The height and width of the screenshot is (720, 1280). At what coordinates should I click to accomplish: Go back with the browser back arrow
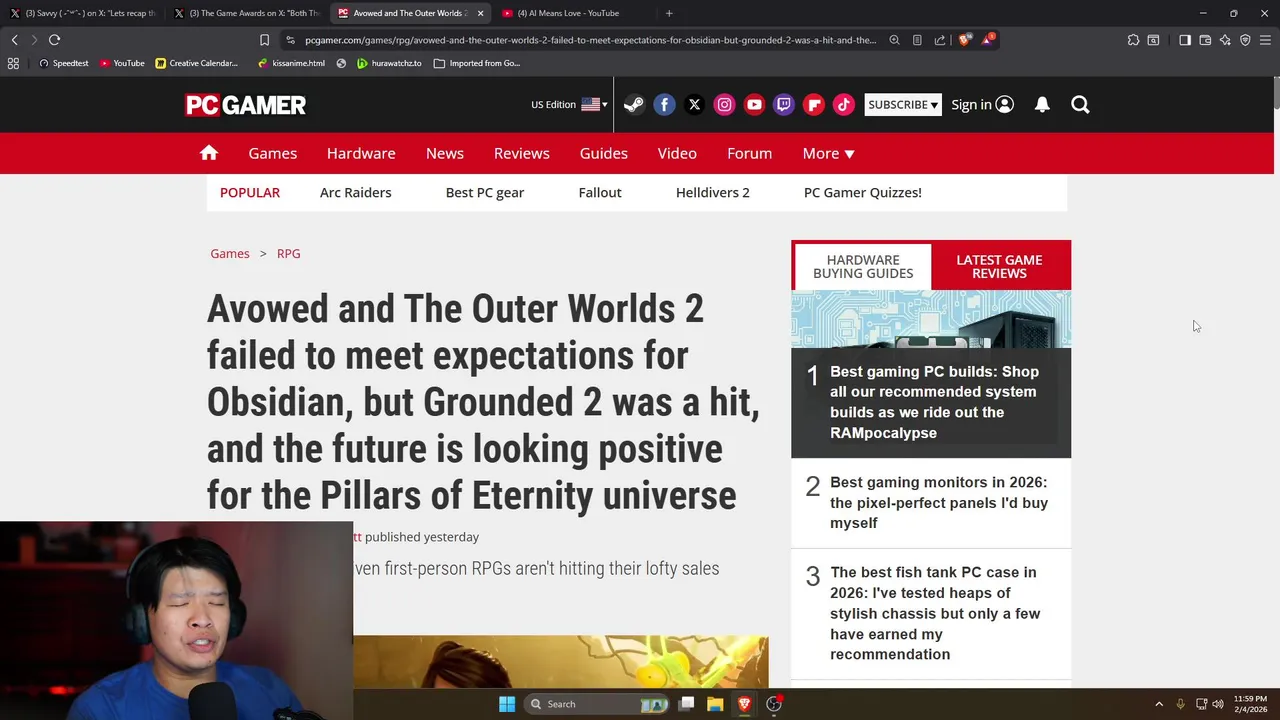14,40
